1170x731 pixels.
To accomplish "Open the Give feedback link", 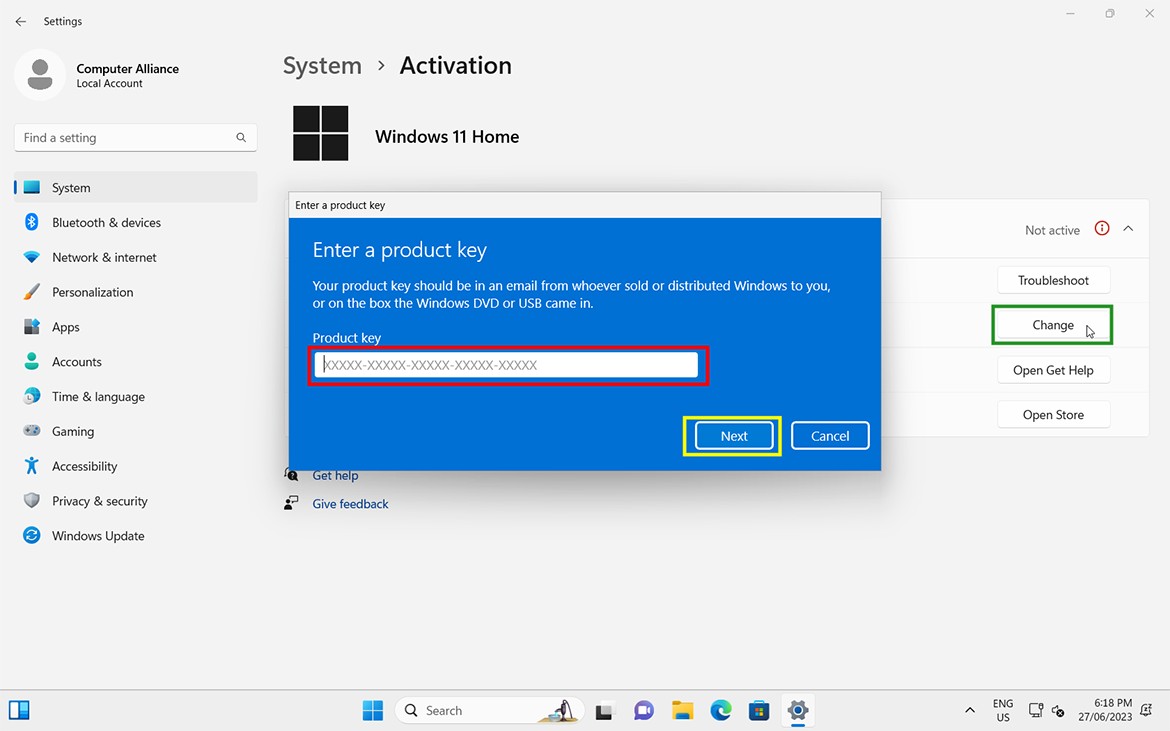I will [350, 503].
